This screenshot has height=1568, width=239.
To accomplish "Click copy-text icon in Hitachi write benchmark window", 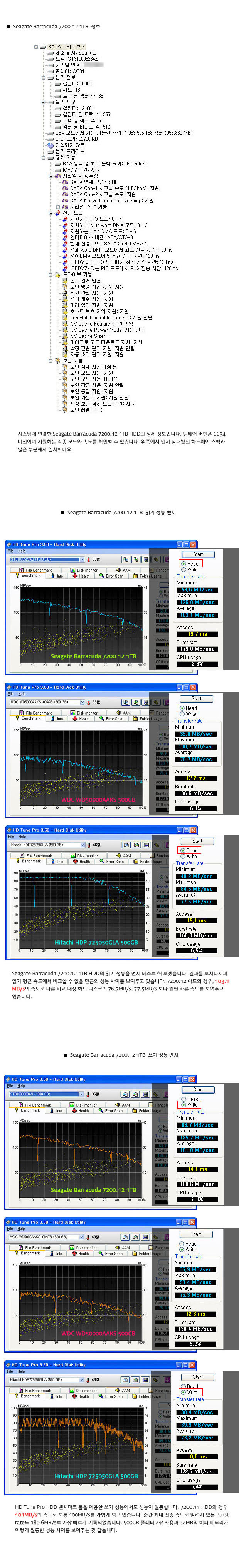I will pos(125,1379).
